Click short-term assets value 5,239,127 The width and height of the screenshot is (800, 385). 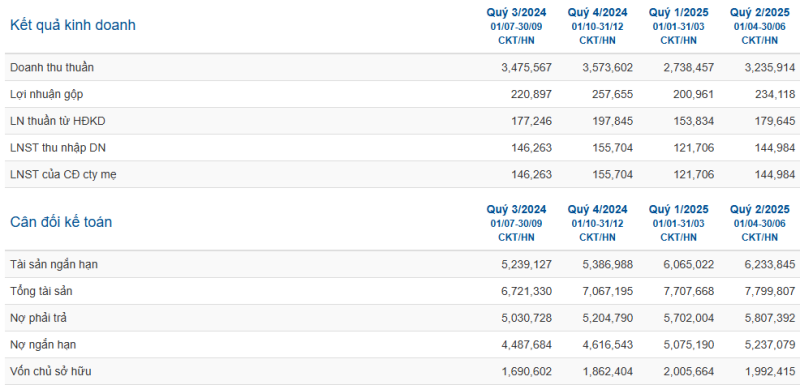[526, 265]
